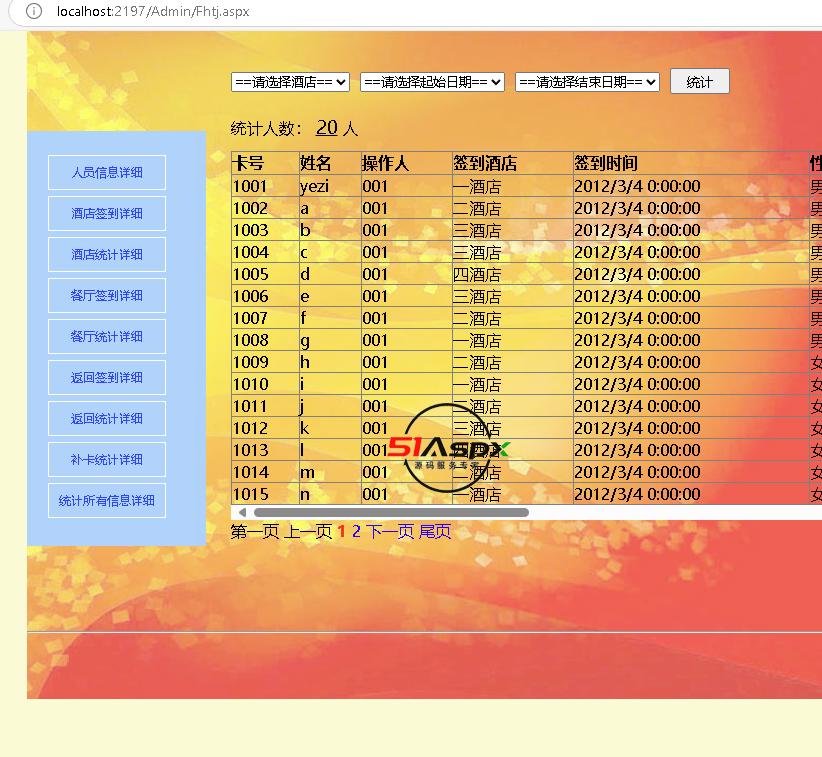Click the 上一页 previous page text
This screenshot has height=757, width=822.
coord(308,532)
